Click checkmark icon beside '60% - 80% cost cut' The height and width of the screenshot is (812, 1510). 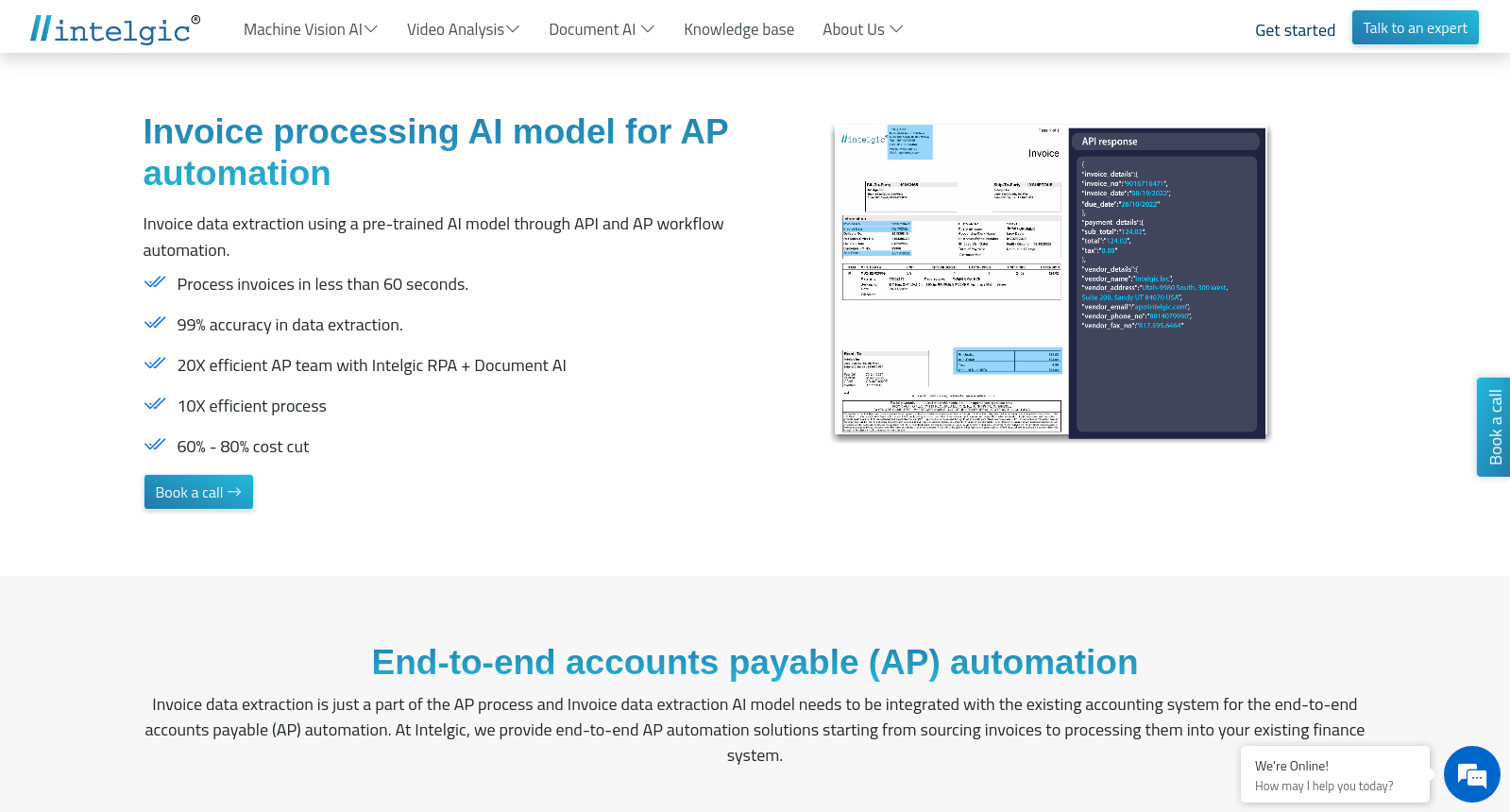(x=155, y=445)
